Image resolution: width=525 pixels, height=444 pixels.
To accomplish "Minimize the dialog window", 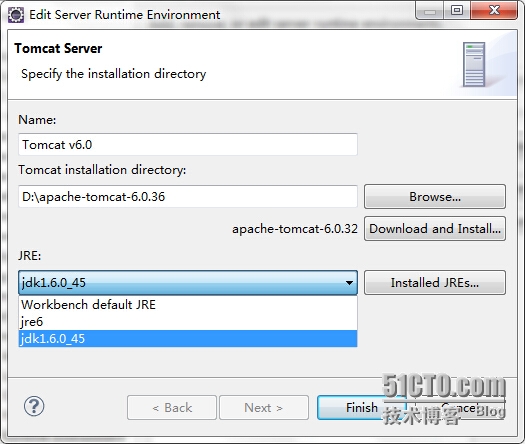I will (430, 10).
